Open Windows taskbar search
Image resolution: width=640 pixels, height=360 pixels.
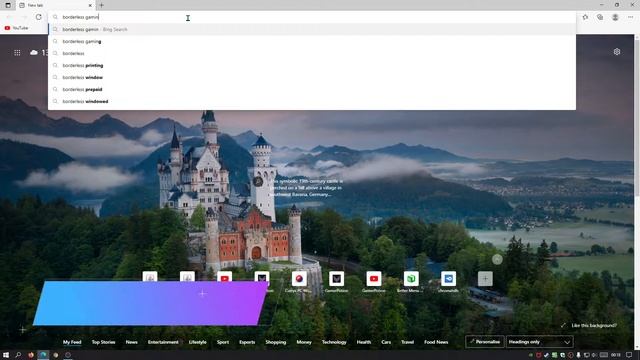click(x=18, y=355)
